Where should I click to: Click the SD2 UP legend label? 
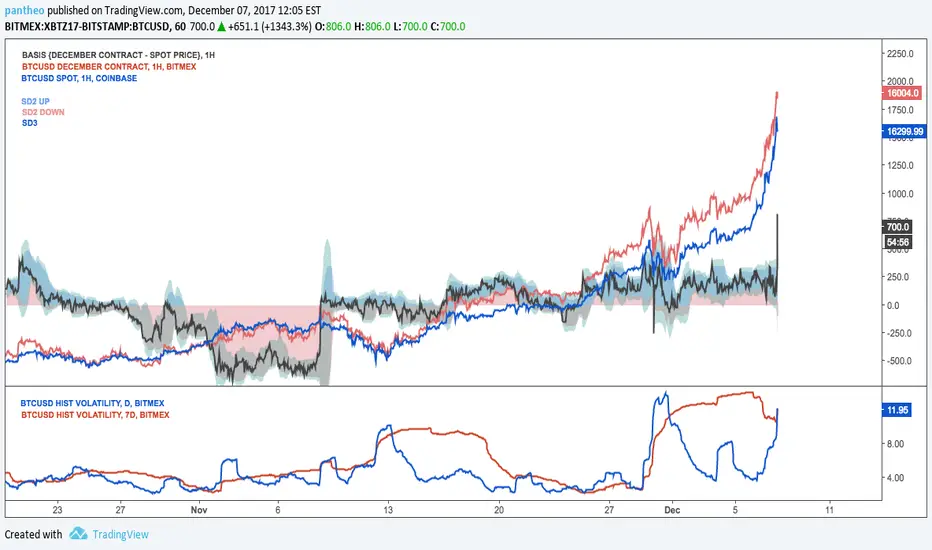(35, 101)
